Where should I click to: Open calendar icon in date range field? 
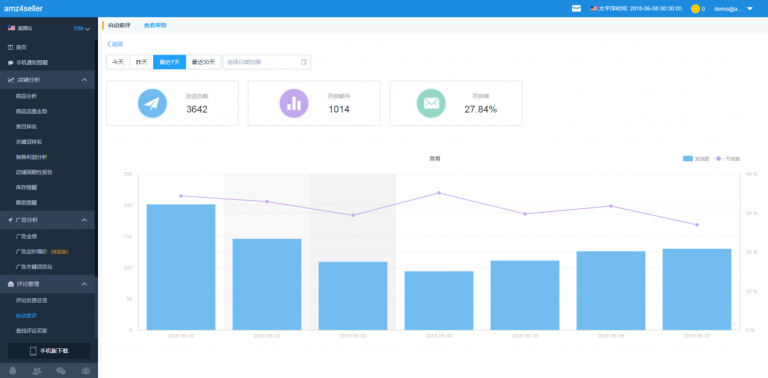click(x=304, y=62)
